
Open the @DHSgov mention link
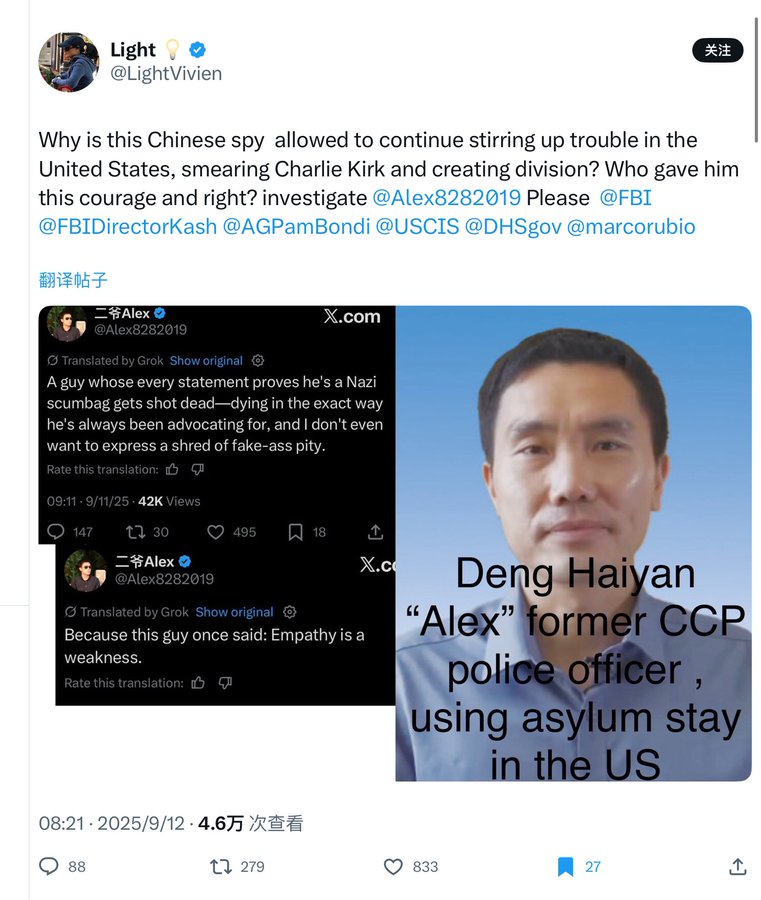(513, 227)
